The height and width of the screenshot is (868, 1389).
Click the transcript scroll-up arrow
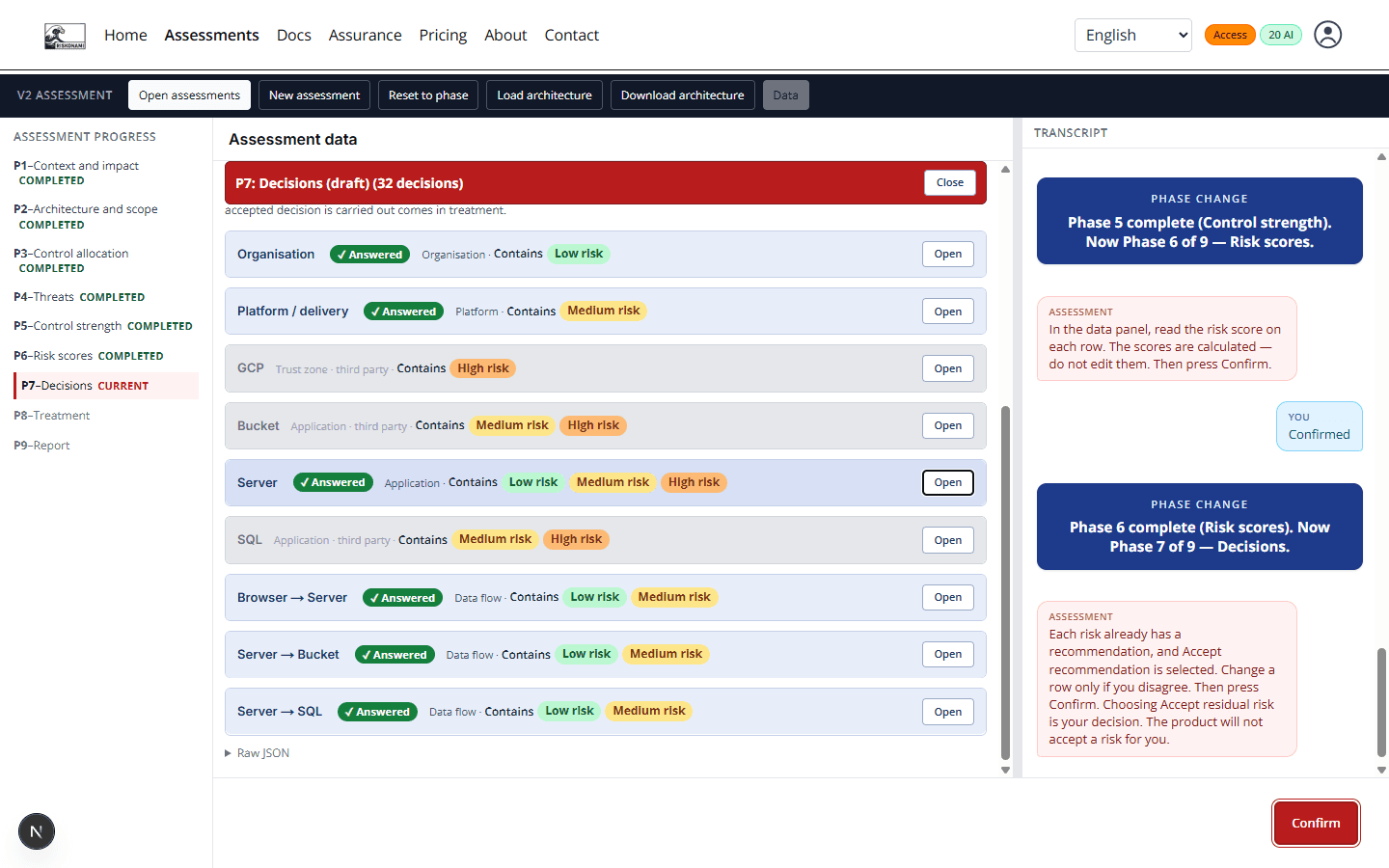[x=1381, y=156]
